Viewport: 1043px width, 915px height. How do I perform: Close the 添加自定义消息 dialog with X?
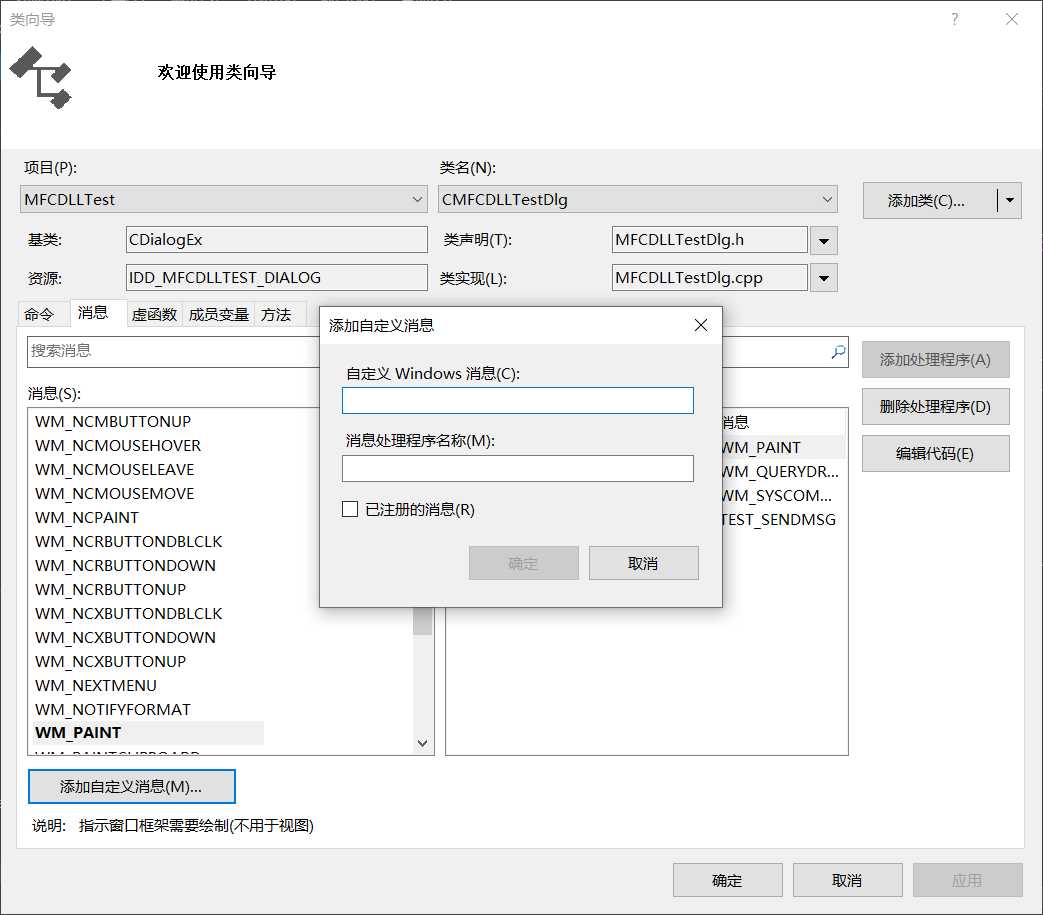pos(700,325)
